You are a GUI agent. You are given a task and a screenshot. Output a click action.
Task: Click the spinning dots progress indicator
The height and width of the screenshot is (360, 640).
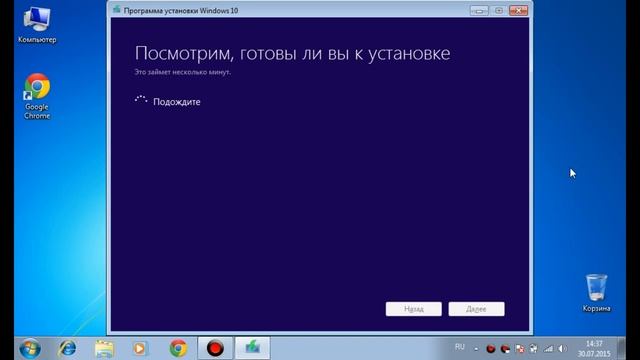141,100
